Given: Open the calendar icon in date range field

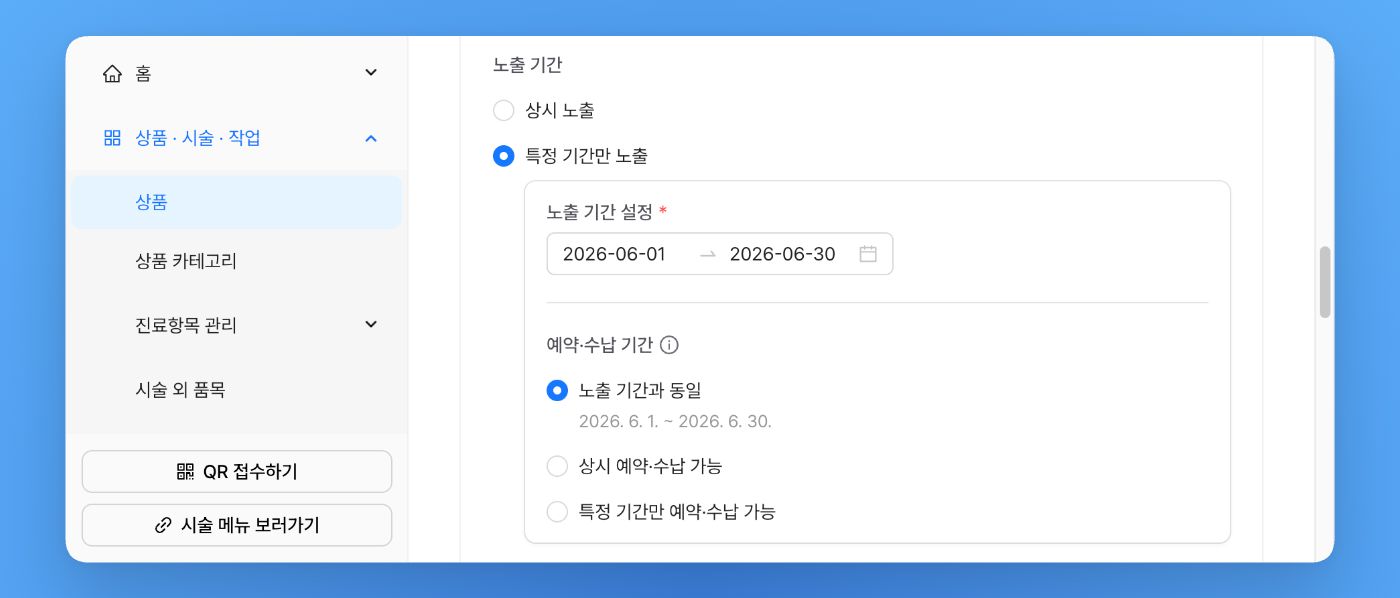Looking at the screenshot, I should pos(868,254).
